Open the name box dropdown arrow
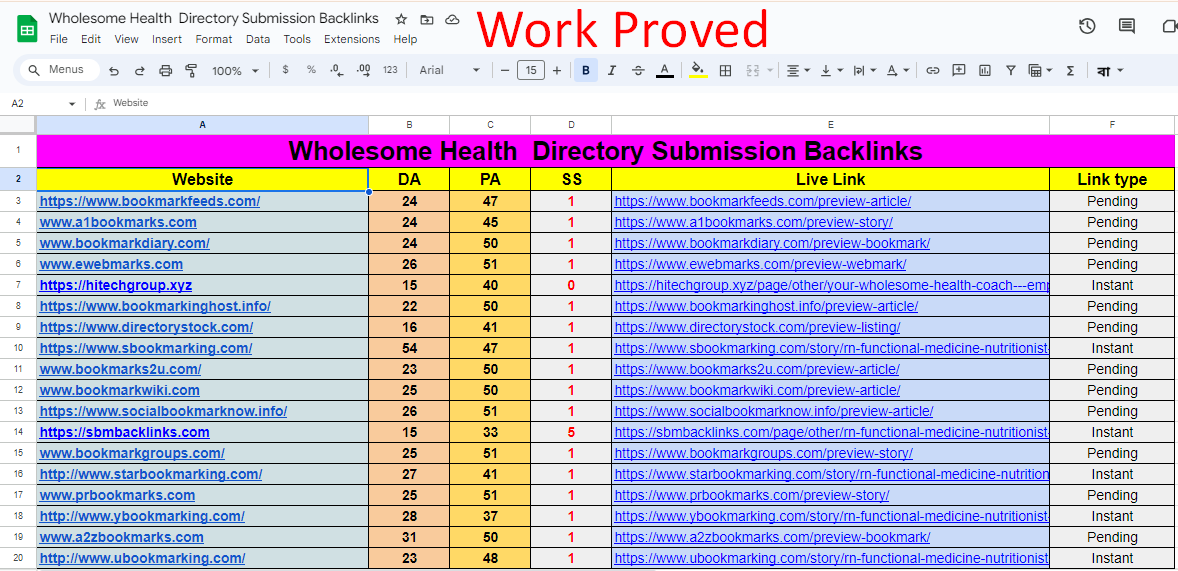The width and height of the screenshot is (1178, 571). pos(72,104)
